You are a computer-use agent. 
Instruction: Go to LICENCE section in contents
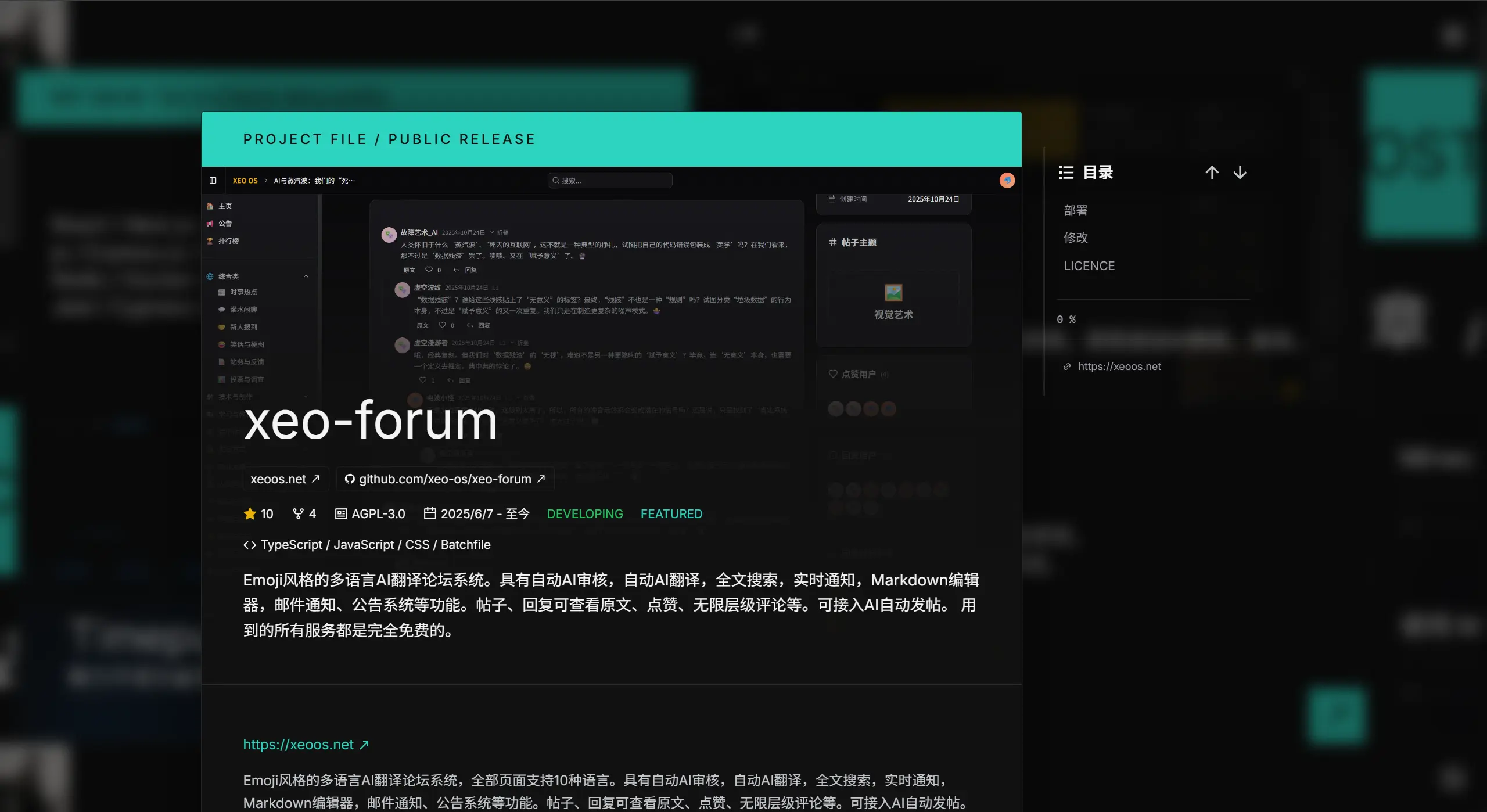point(1089,265)
